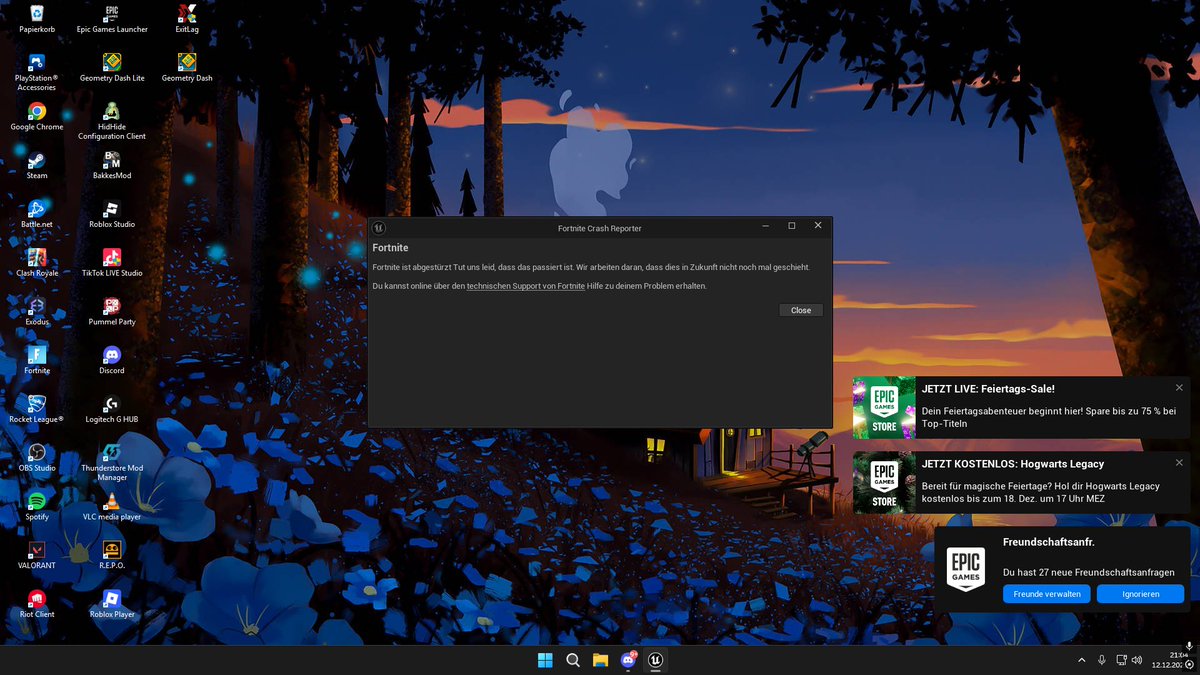Open the Feiertags-Sale Epic Store thumbnail
Viewport: 1200px width, 675px height.
click(x=884, y=408)
